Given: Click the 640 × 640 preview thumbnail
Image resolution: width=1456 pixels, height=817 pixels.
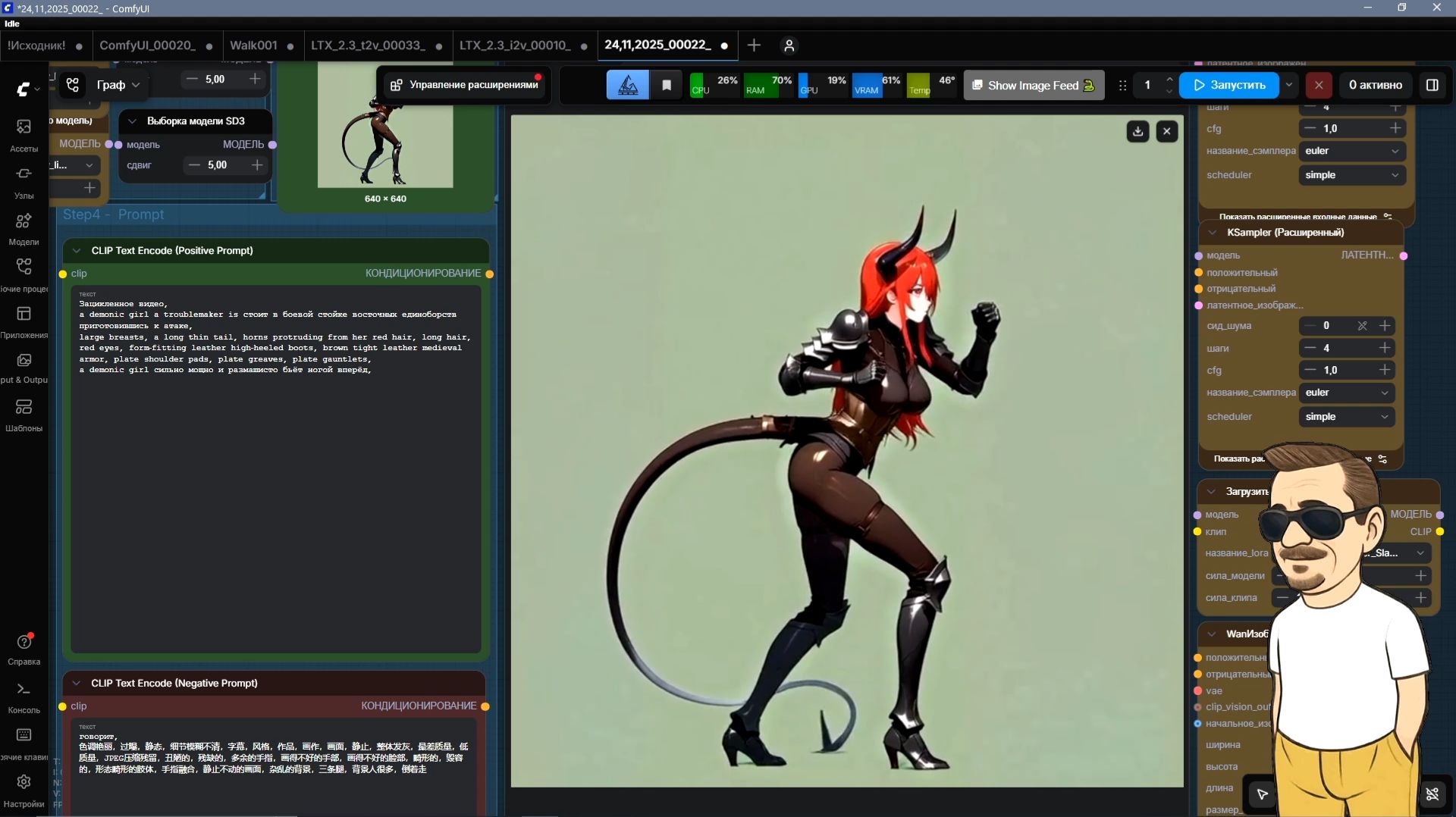Looking at the screenshot, I should click(385, 126).
